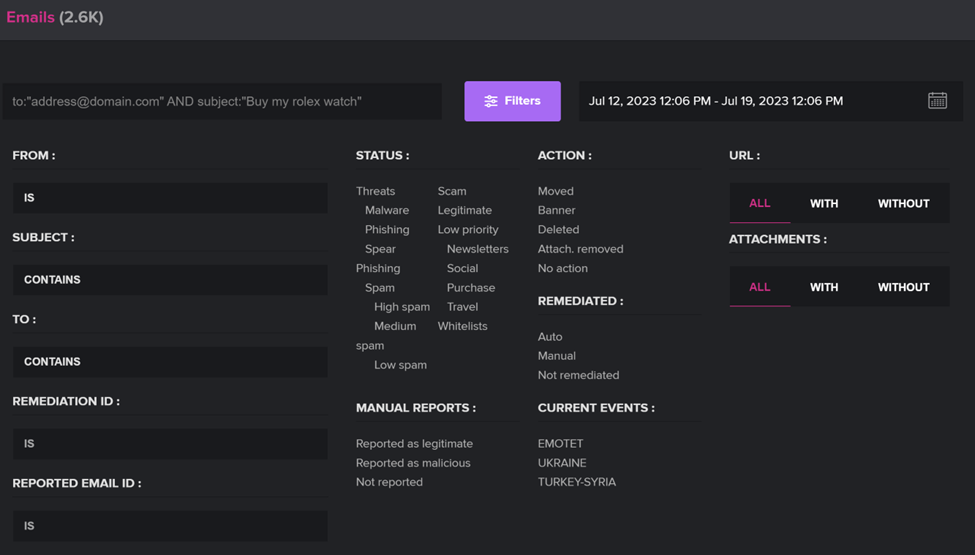Open the FROM field IS operator
The image size is (975, 555).
[170, 198]
